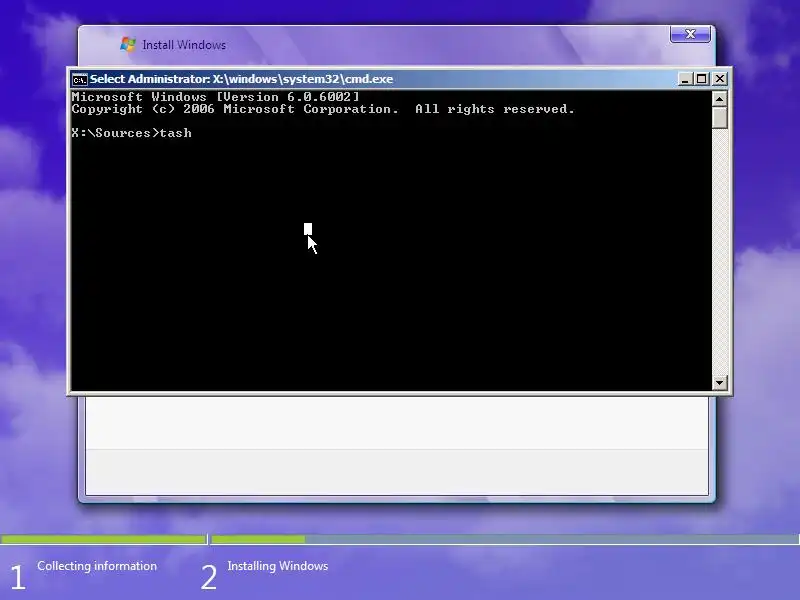Close the Install Windows dialog
Screen dimensions: 800x600
pos(690,34)
